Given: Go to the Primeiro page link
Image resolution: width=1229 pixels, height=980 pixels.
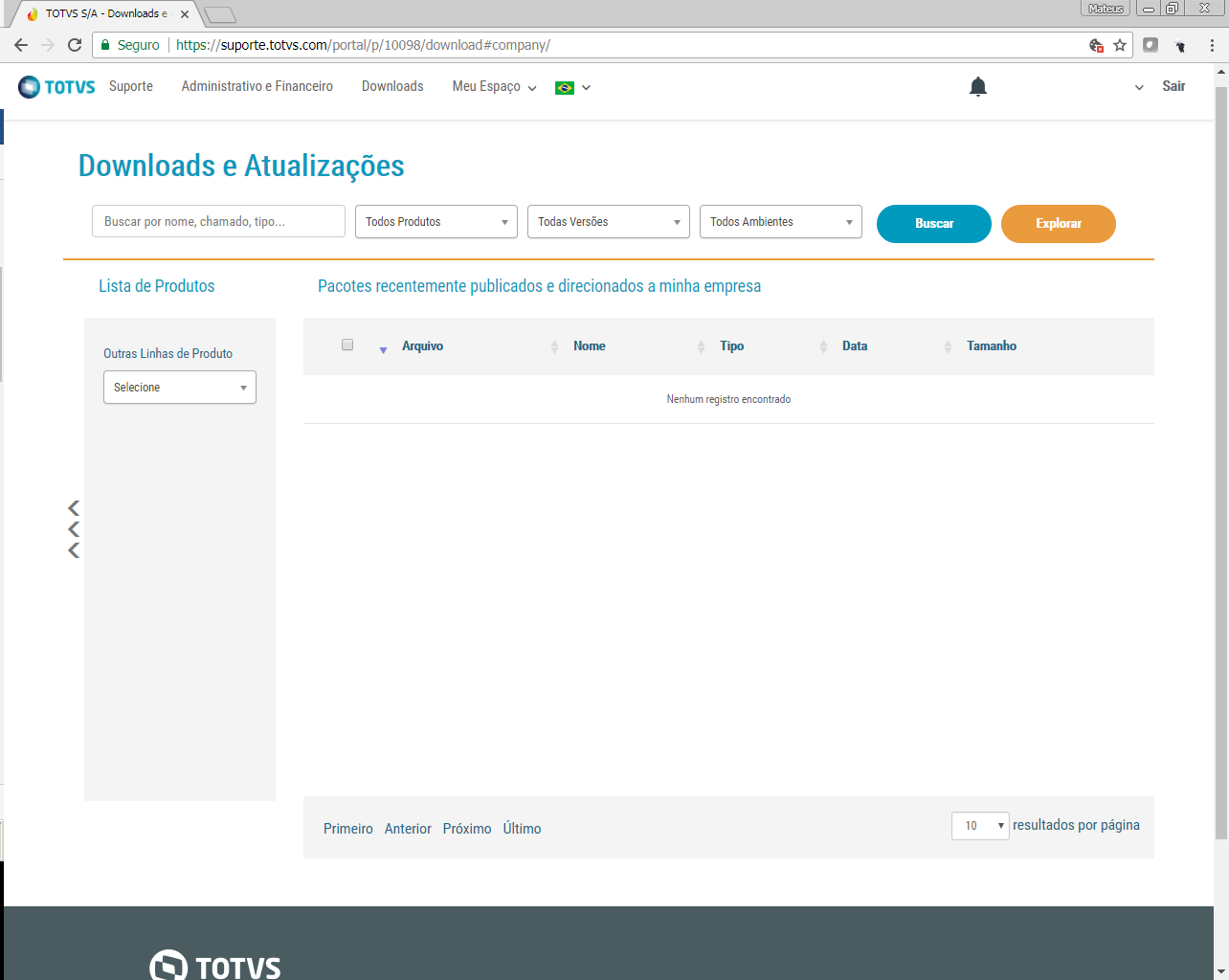Looking at the screenshot, I should pyautogui.click(x=348, y=829).
